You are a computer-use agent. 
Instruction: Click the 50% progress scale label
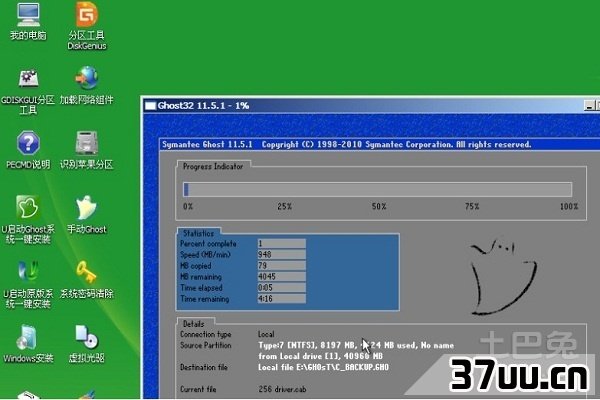pos(379,207)
